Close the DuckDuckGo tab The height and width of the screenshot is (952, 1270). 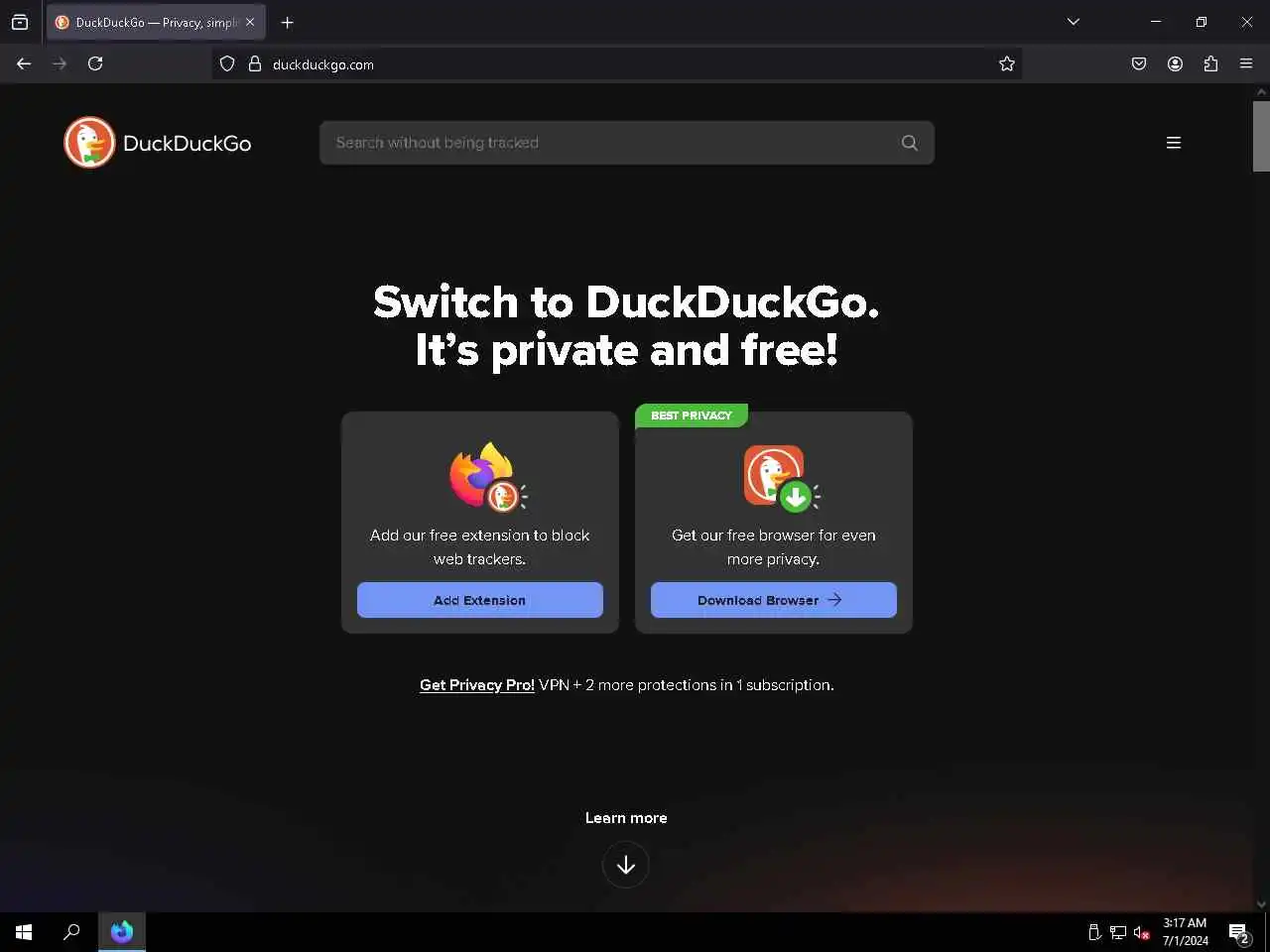(x=250, y=22)
